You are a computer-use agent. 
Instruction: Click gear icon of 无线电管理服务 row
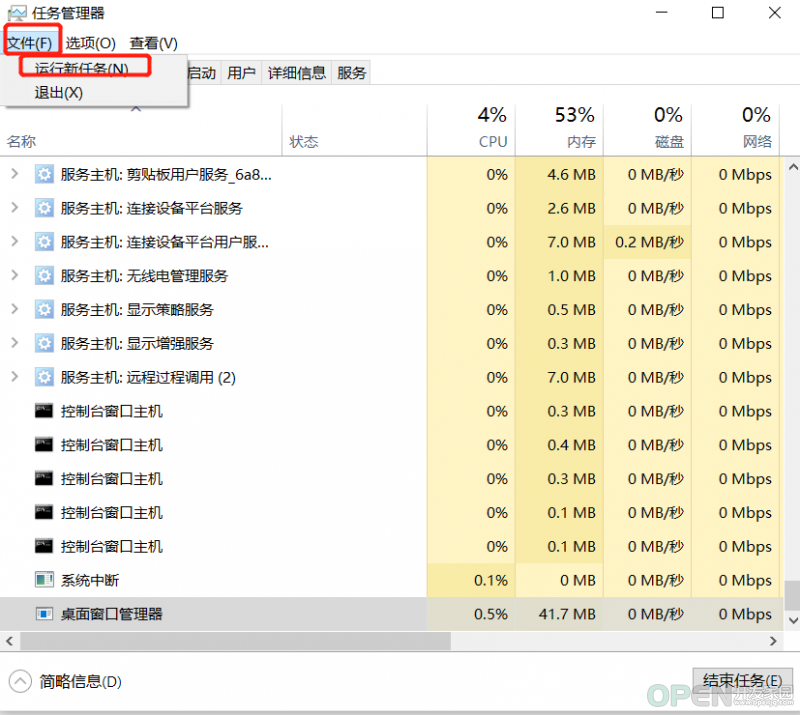pyautogui.click(x=44, y=276)
